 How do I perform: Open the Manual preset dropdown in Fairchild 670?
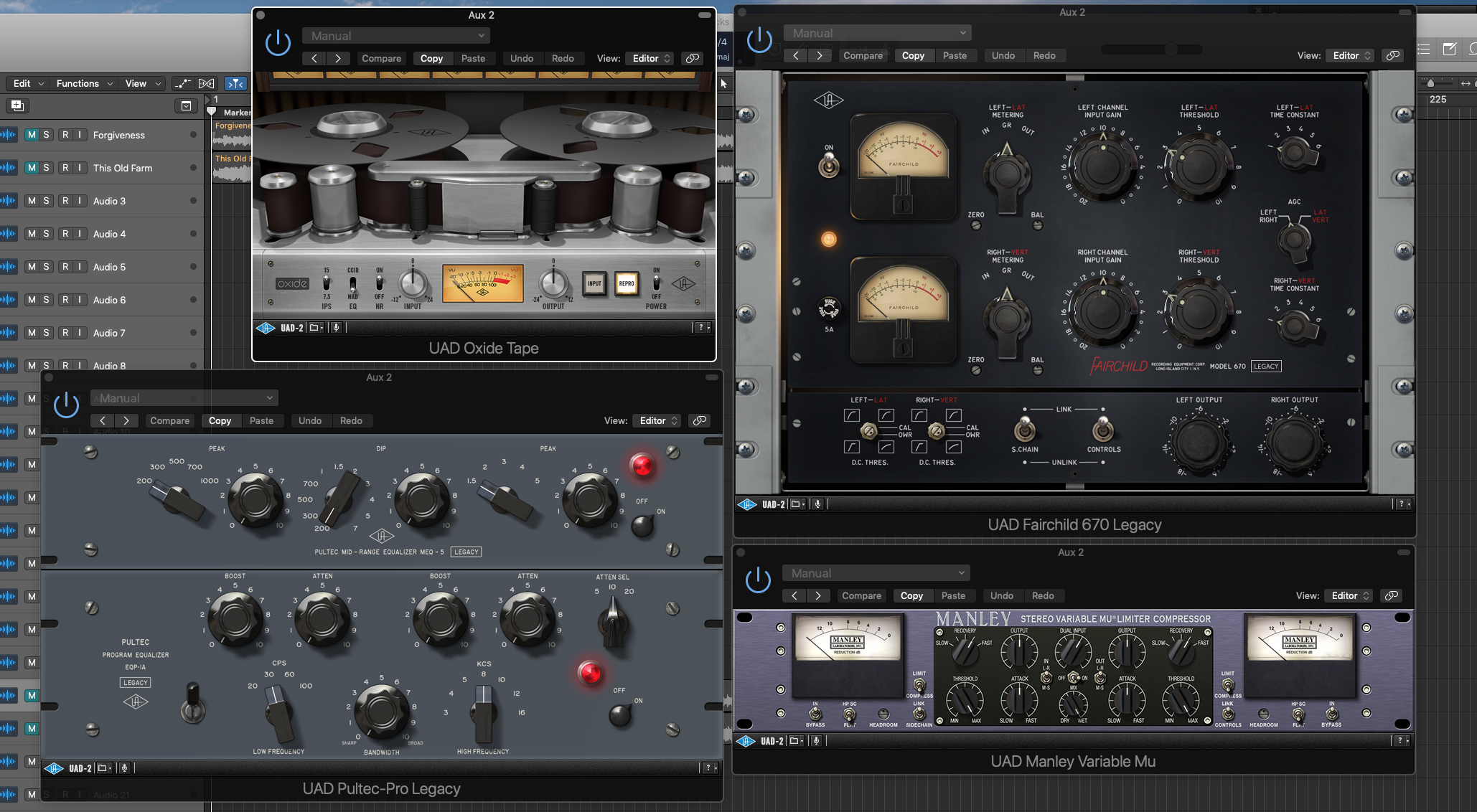[878, 33]
